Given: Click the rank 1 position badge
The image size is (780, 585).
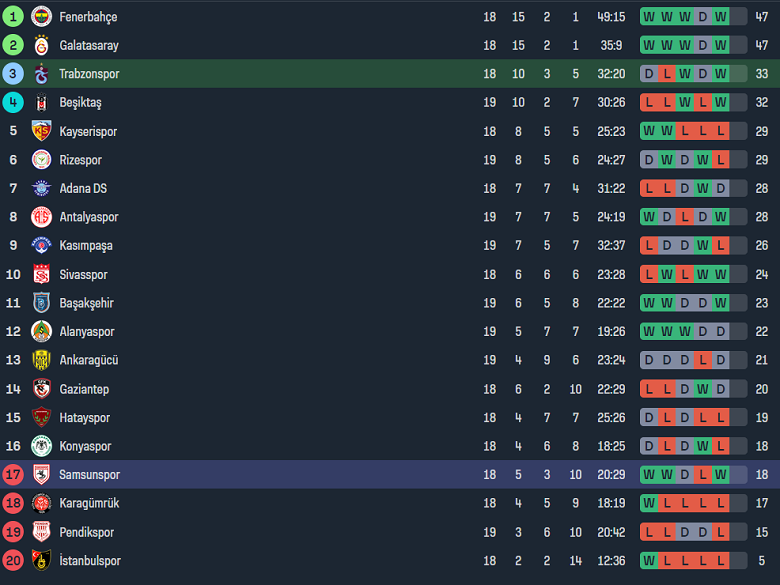Looking at the screenshot, I should coord(13,17).
